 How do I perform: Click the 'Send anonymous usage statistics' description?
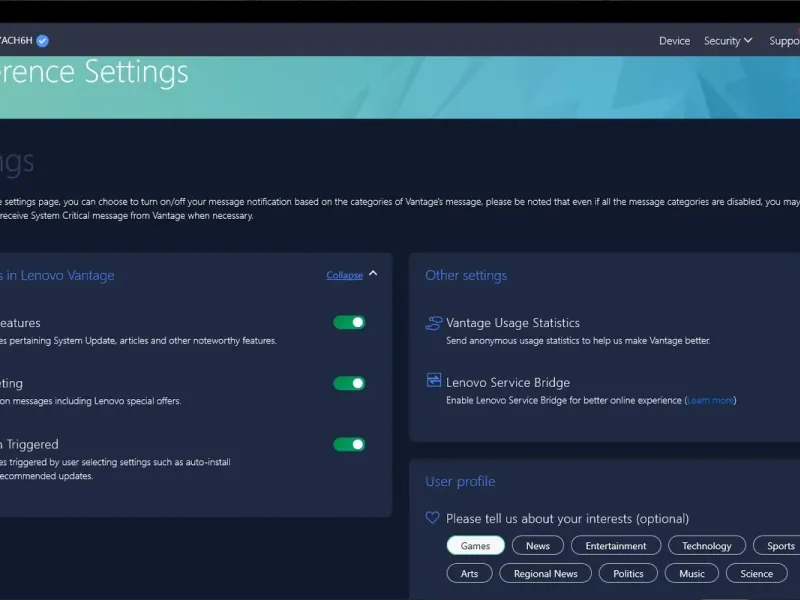578,341
